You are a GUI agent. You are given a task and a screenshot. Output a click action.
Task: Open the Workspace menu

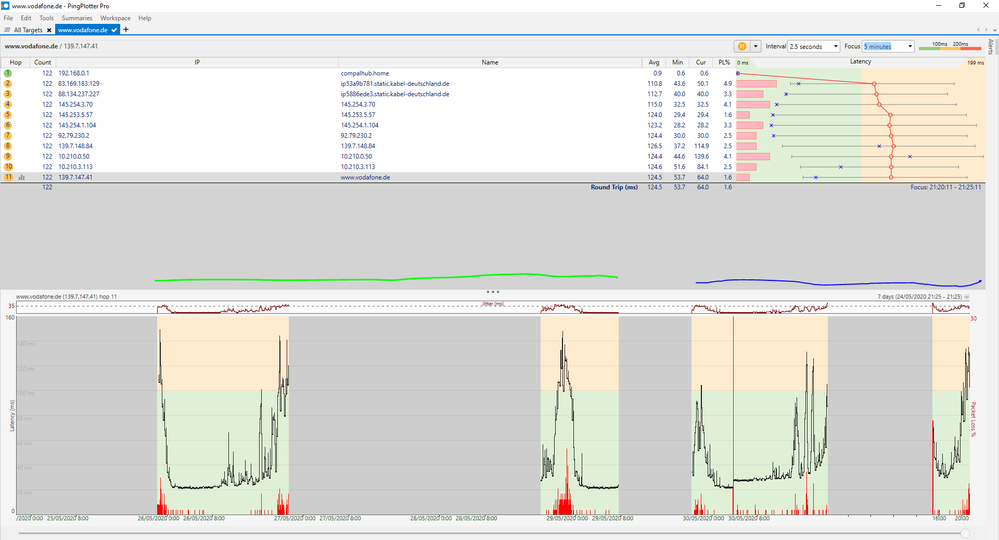click(115, 18)
